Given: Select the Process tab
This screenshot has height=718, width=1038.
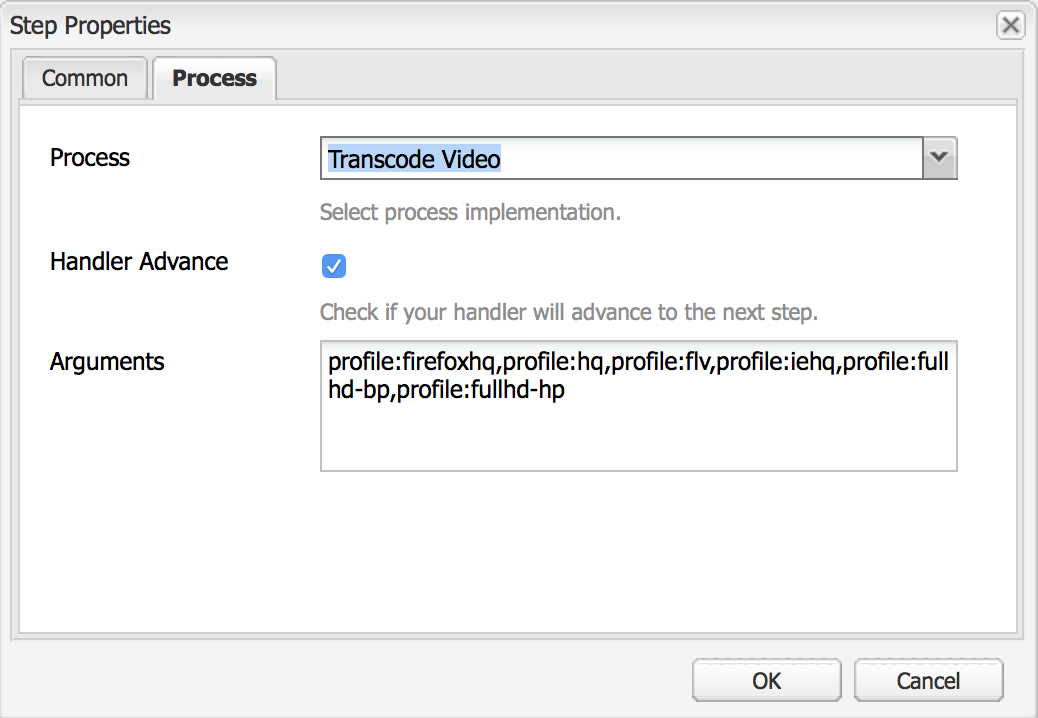Looking at the screenshot, I should [x=214, y=78].
